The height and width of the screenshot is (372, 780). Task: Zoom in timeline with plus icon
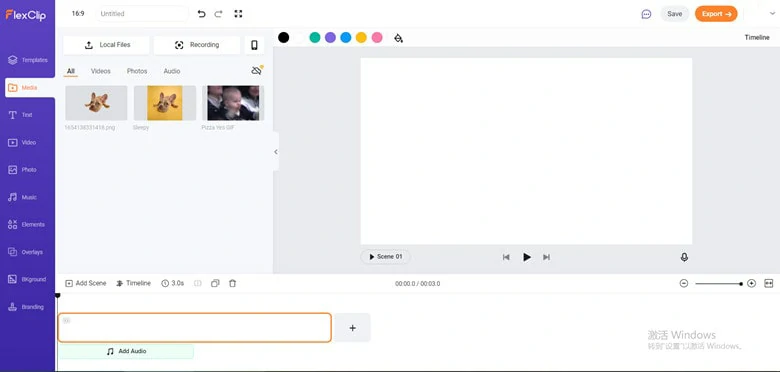752,283
